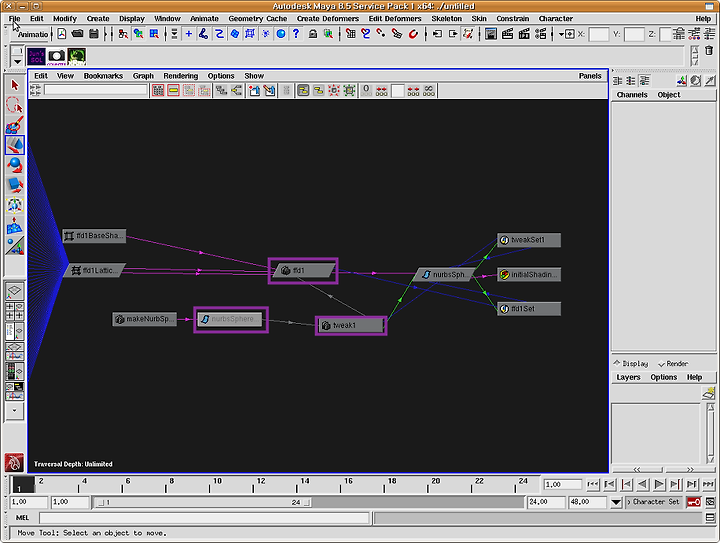Select the arrow Select tool
This screenshot has width=720, height=543.
pyautogui.click(x=15, y=85)
